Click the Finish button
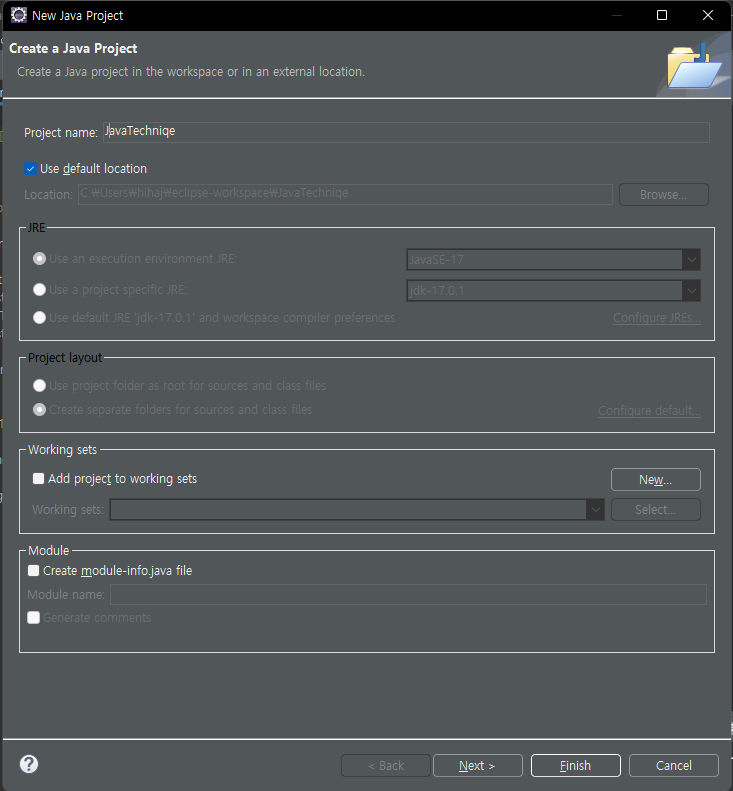733x791 pixels. pyautogui.click(x=576, y=765)
